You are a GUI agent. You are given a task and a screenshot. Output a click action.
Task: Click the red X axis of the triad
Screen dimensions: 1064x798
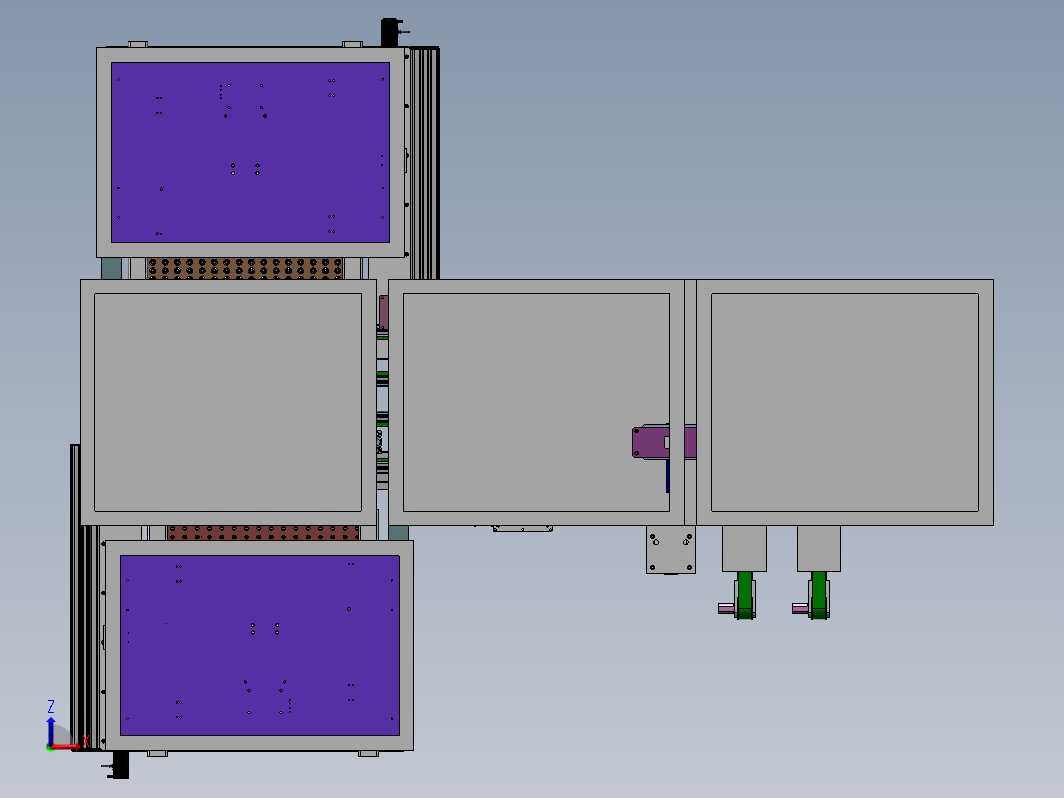tap(66, 746)
